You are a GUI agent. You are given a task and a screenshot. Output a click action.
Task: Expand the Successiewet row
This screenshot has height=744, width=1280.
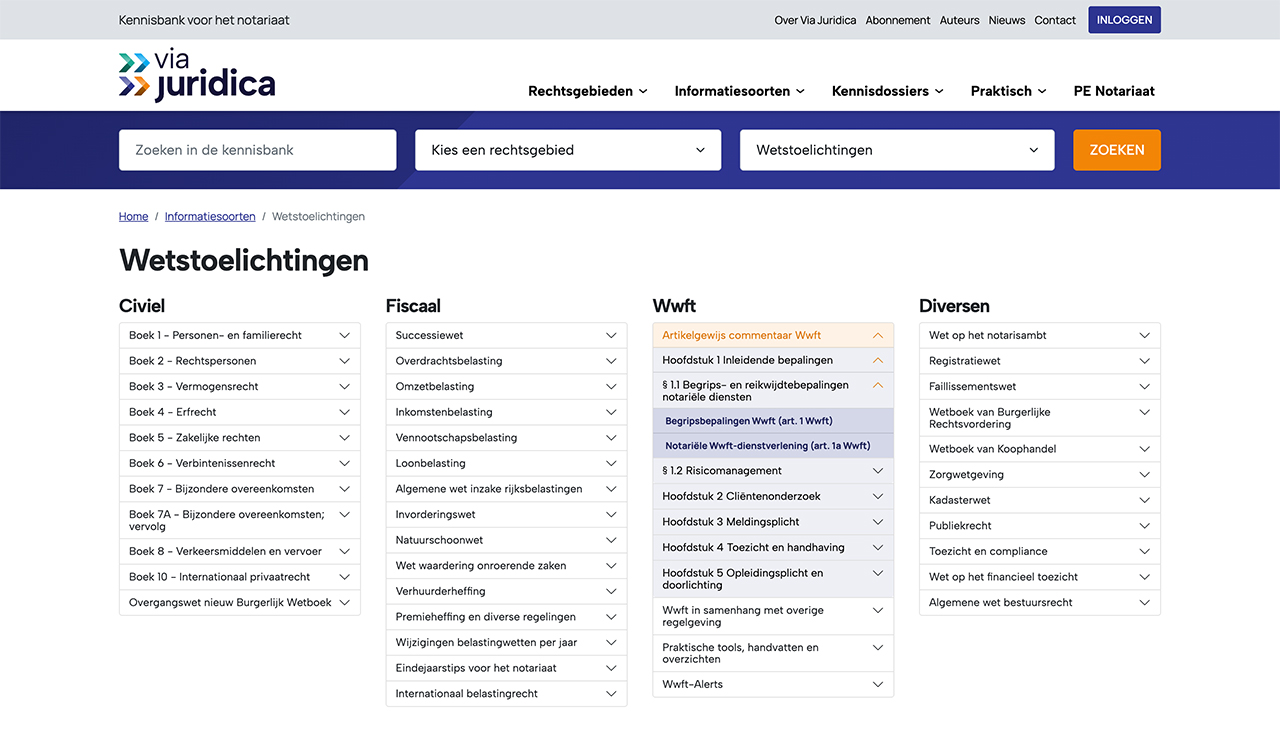(x=506, y=335)
